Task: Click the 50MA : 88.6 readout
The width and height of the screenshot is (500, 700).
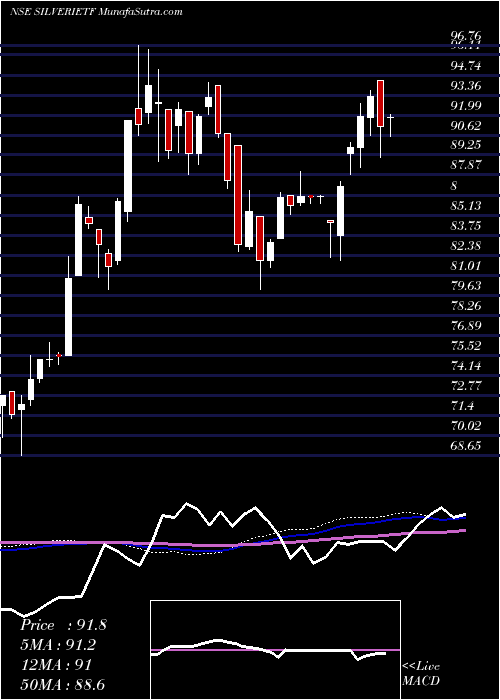Action: [x=62, y=685]
